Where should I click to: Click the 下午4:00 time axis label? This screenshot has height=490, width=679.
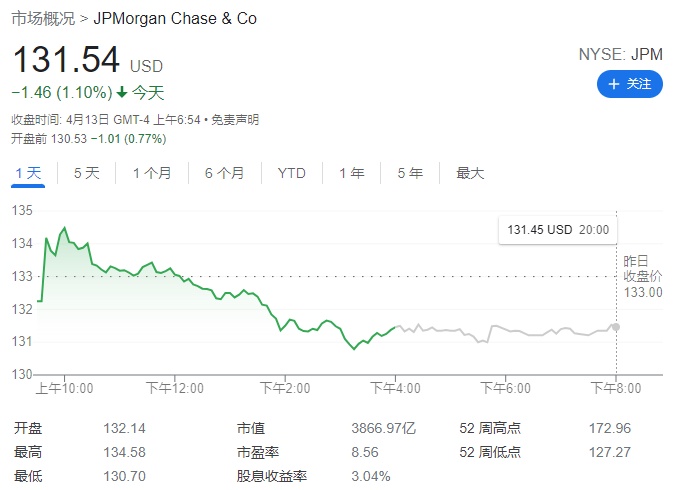pyautogui.click(x=396, y=388)
